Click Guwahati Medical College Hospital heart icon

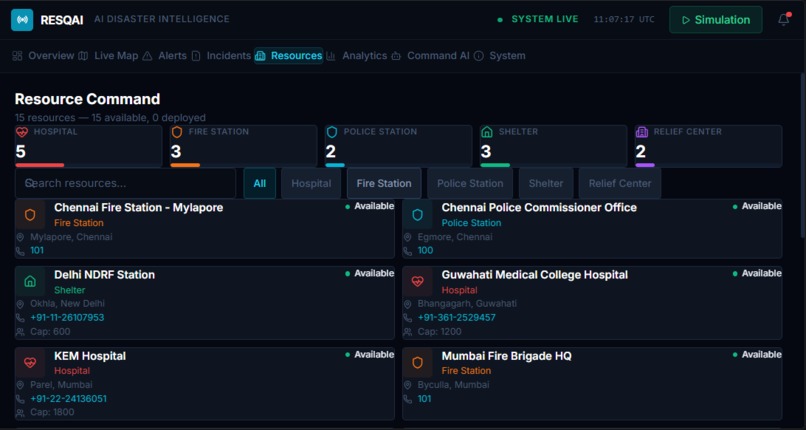tap(417, 282)
